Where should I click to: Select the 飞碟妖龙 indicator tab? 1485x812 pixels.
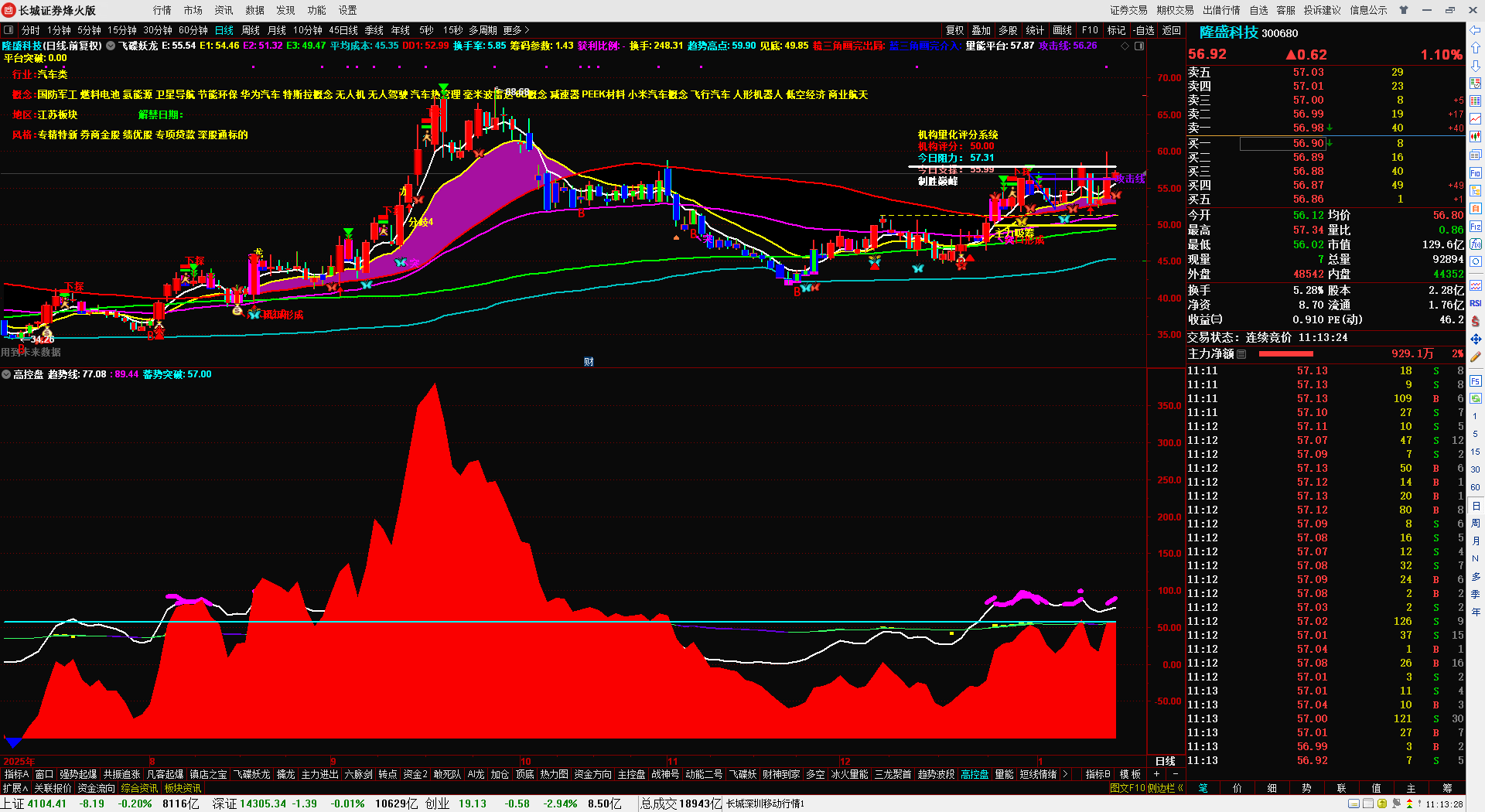[252, 774]
